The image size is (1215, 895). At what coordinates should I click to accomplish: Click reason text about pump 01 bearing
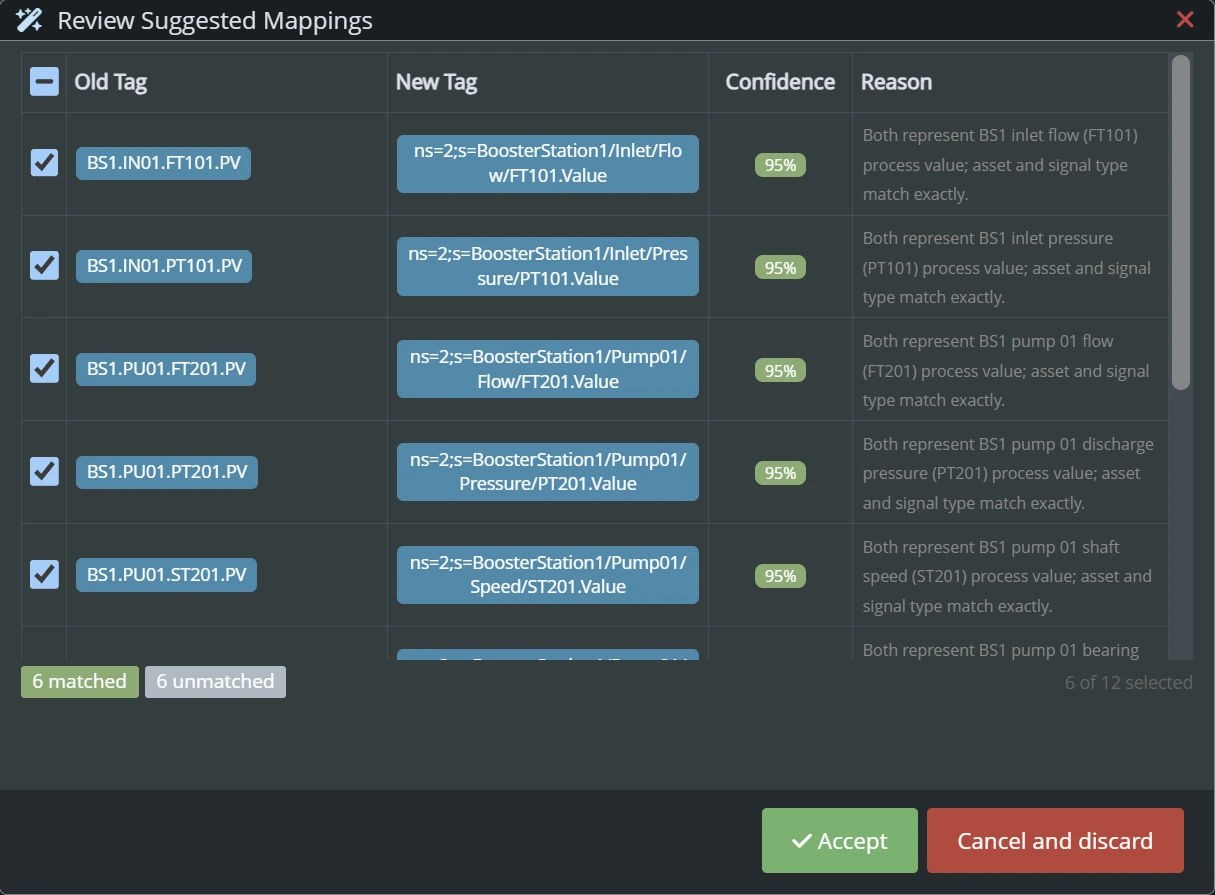coord(1001,649)
